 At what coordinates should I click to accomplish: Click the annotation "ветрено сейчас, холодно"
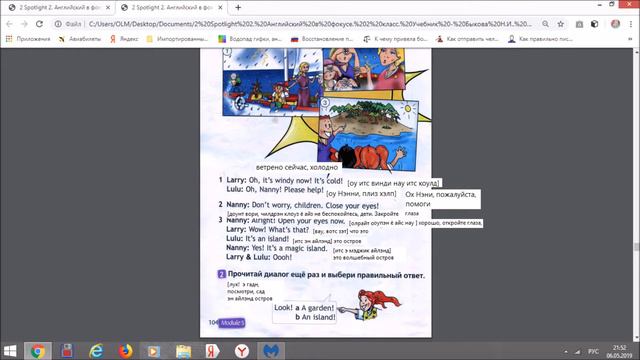point(297,167)
